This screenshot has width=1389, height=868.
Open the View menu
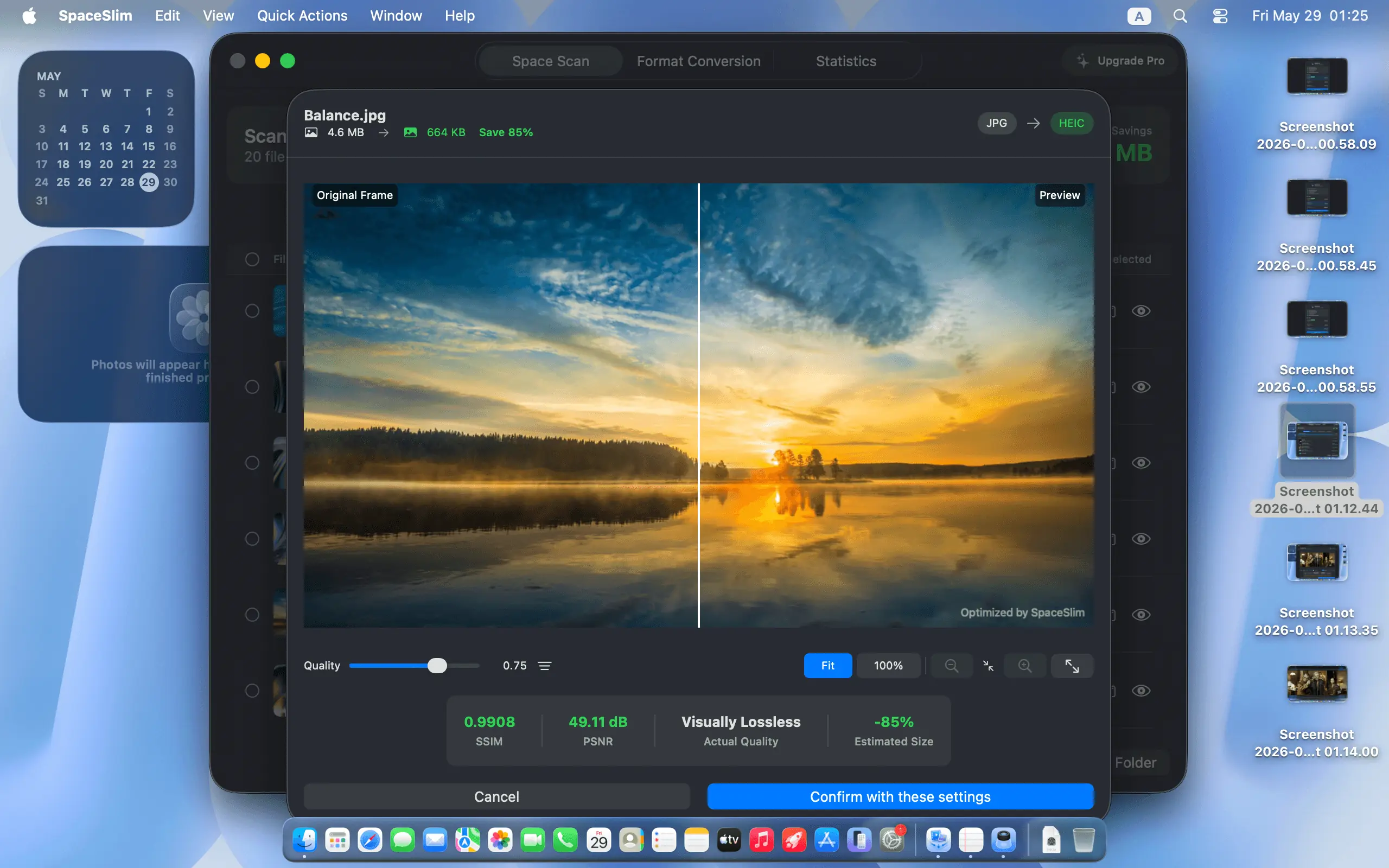point(218,16)
